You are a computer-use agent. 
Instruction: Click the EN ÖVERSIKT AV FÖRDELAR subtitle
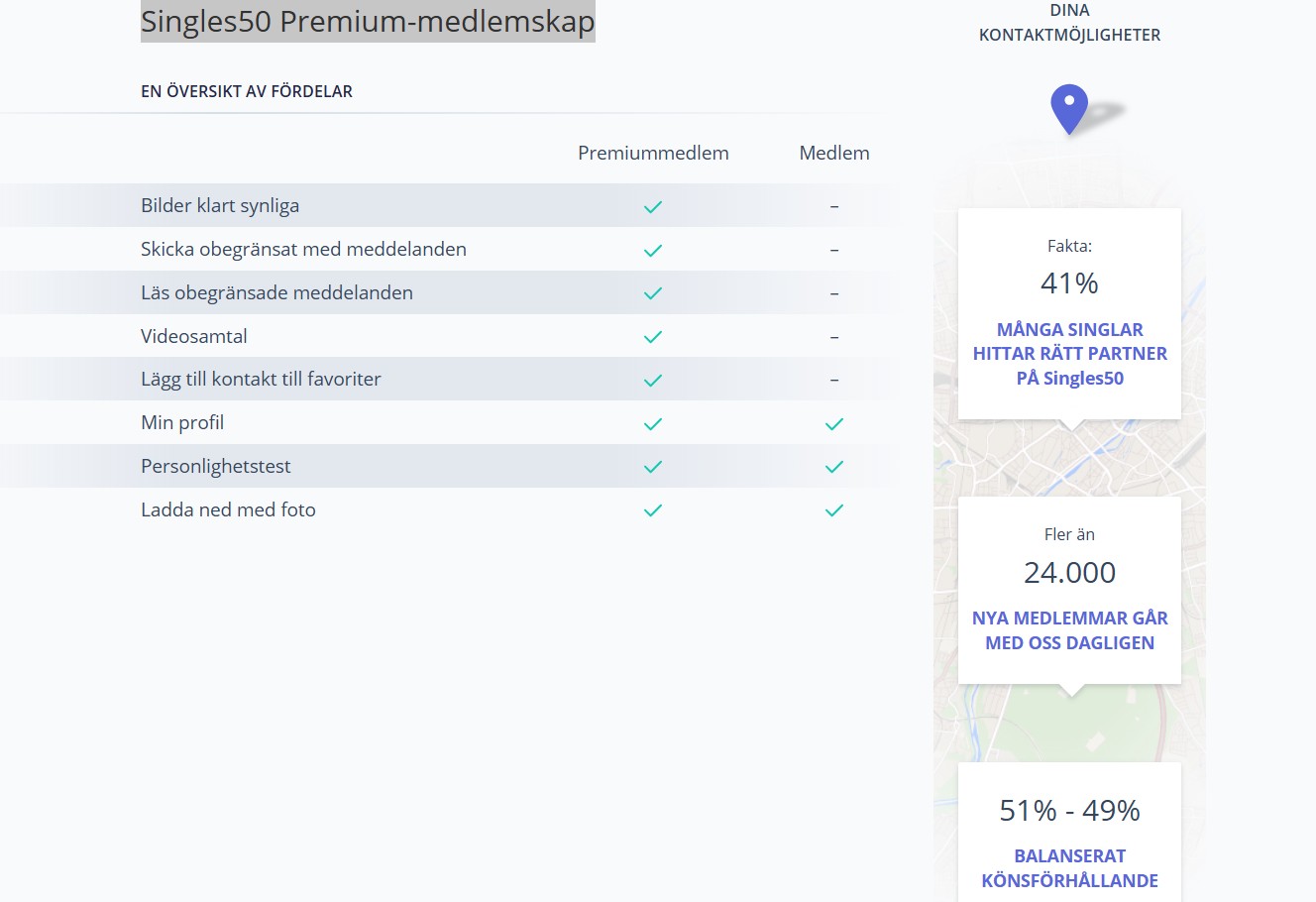point(247,91)
